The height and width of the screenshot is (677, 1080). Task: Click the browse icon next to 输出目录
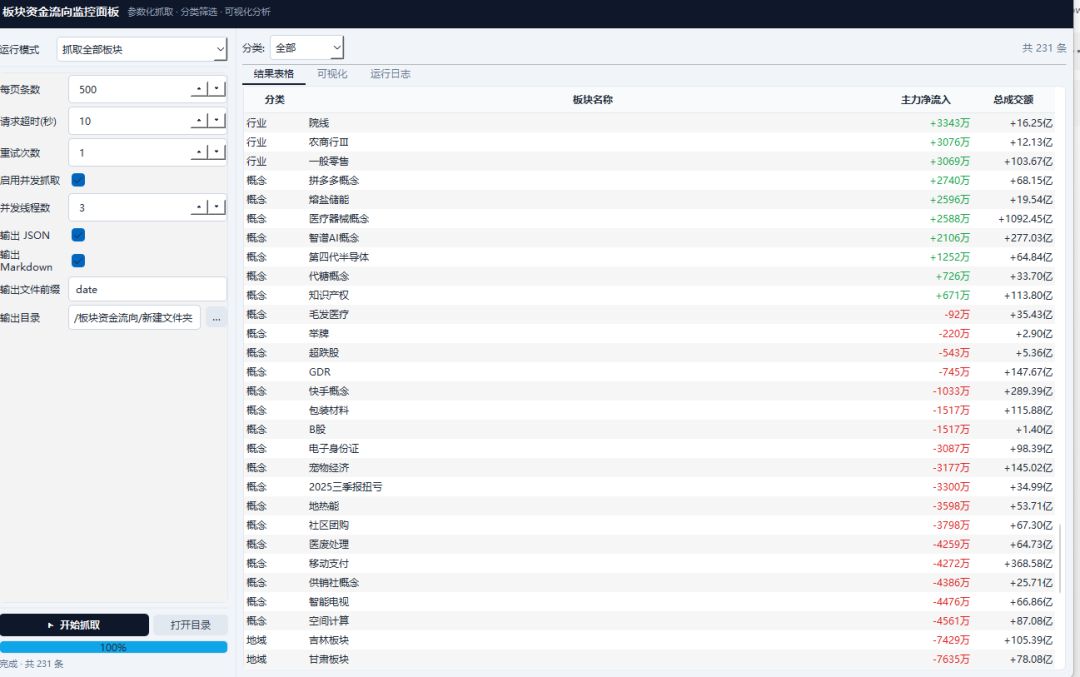(216, 317)
